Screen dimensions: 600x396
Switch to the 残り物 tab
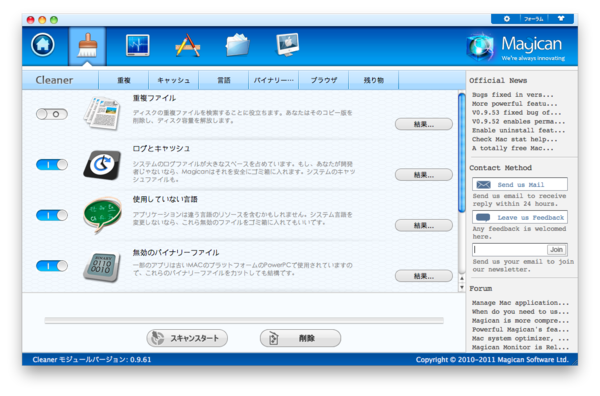click(x=373, y=80)
